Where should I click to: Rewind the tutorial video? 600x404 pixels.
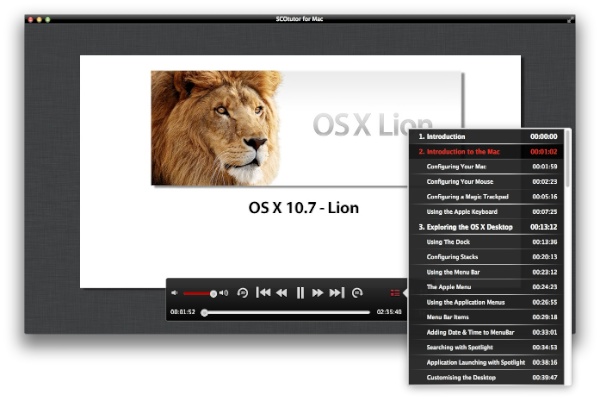pos(282,293)
